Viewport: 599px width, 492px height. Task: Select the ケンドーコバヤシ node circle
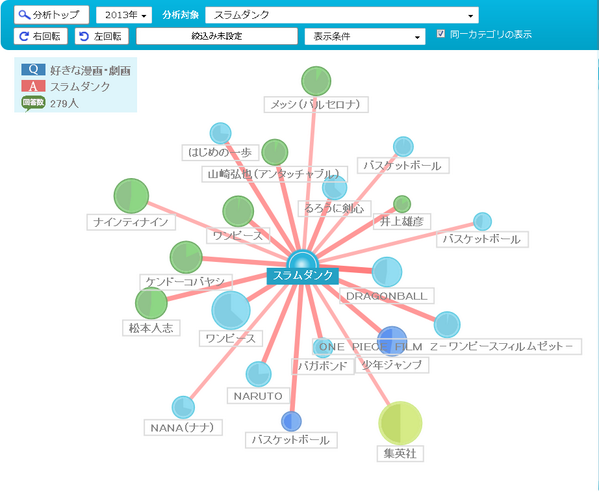(186, 257)
